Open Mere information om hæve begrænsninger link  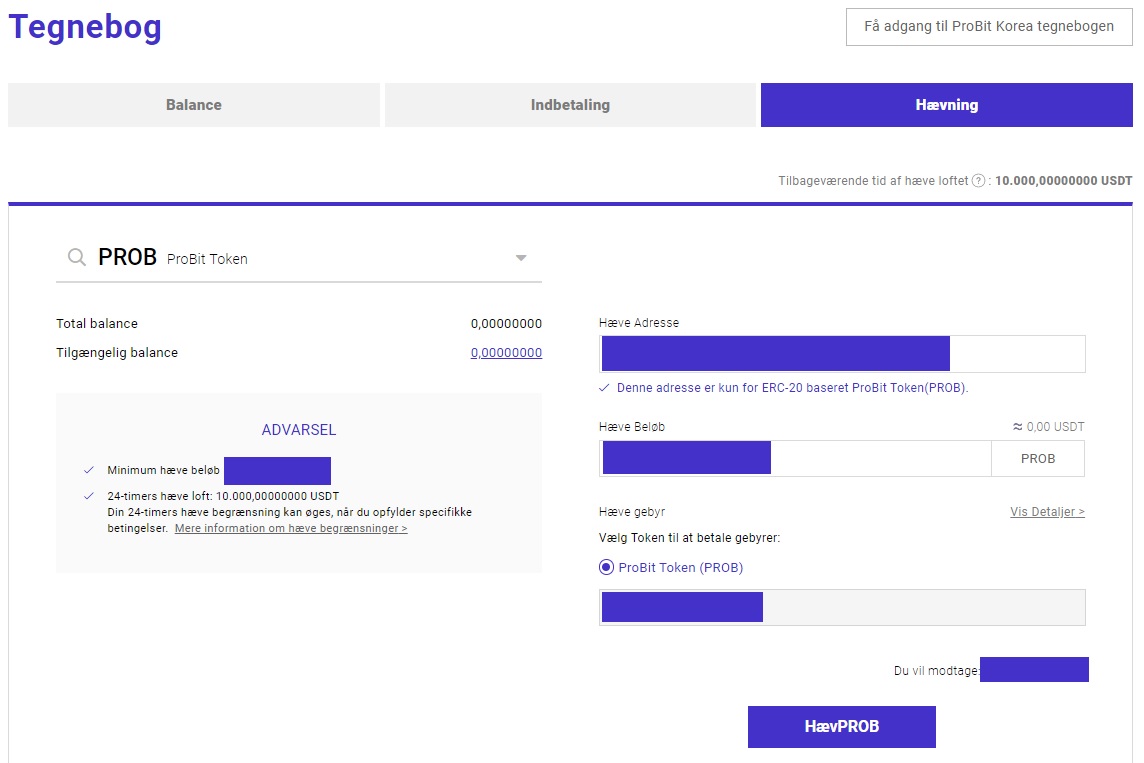[x=291, y=528]
